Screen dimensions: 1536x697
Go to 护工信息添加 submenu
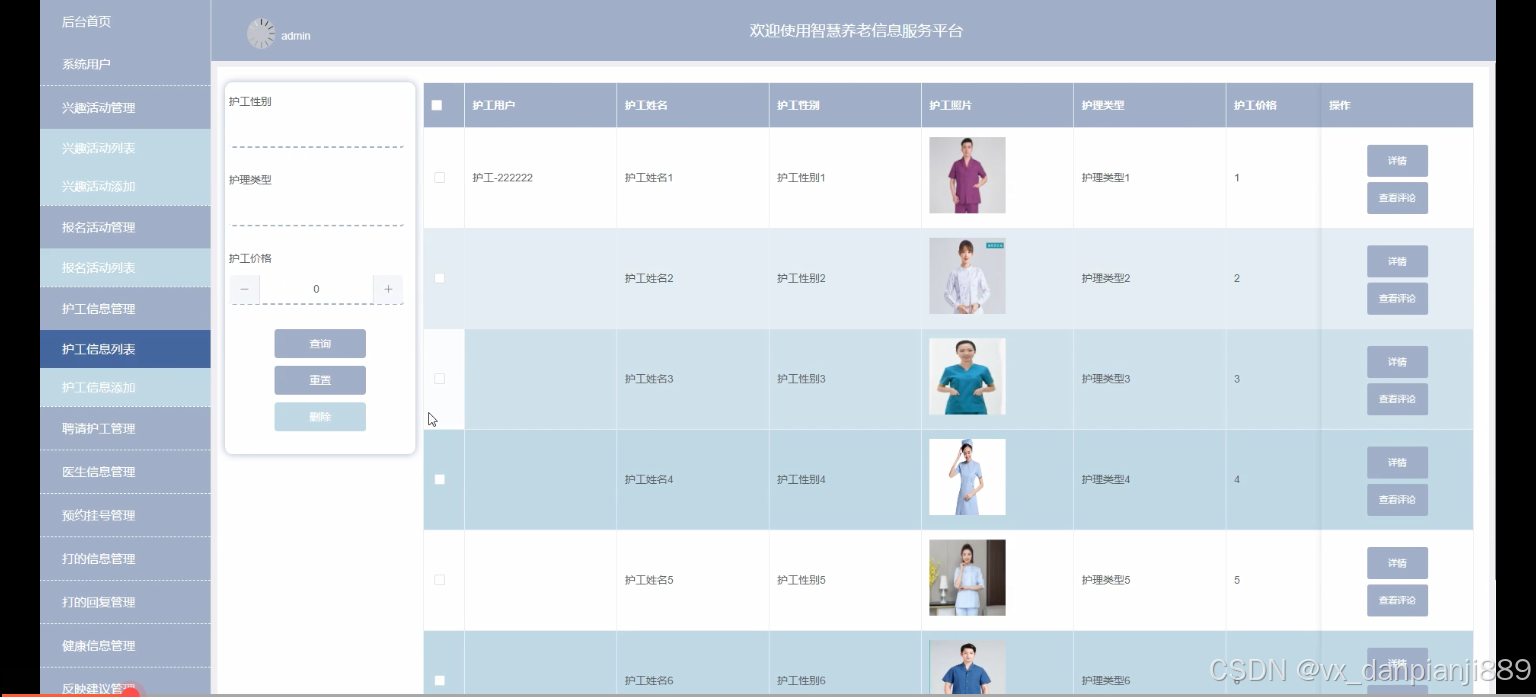125,387
